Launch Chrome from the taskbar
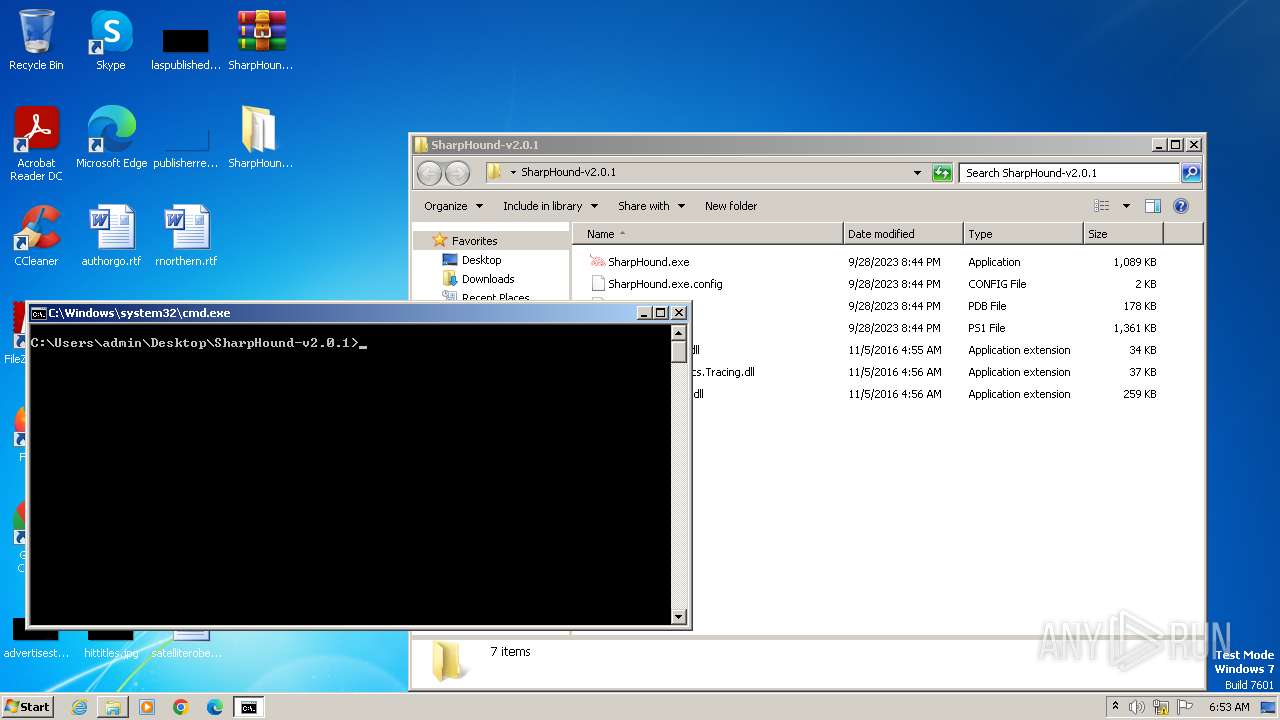Screen dimensions: 1280x720 pyautogui.click(x=181, y=707)
